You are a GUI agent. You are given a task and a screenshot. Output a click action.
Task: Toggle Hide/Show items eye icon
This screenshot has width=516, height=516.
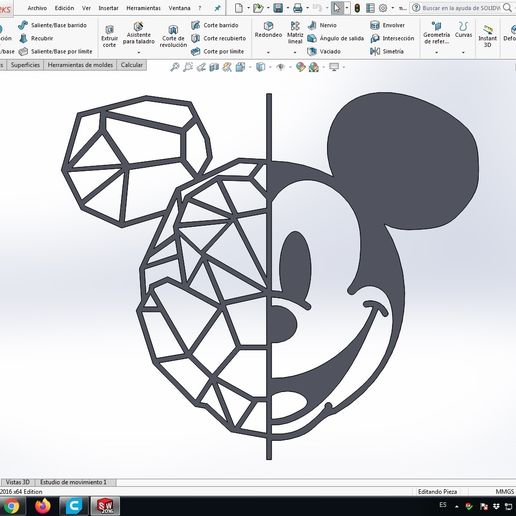point(281,67)
